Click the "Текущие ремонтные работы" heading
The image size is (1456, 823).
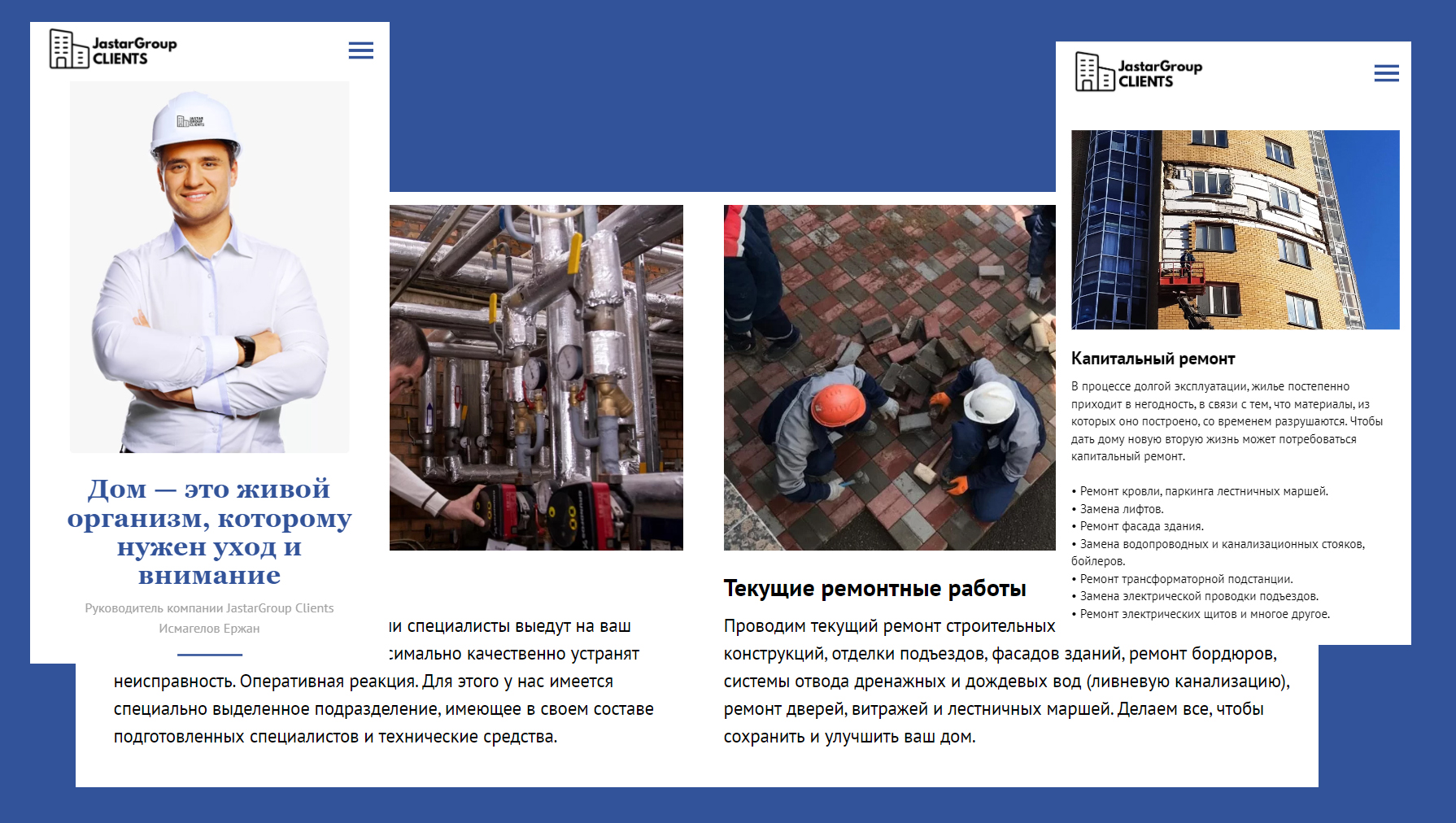[x=874, y=588]
